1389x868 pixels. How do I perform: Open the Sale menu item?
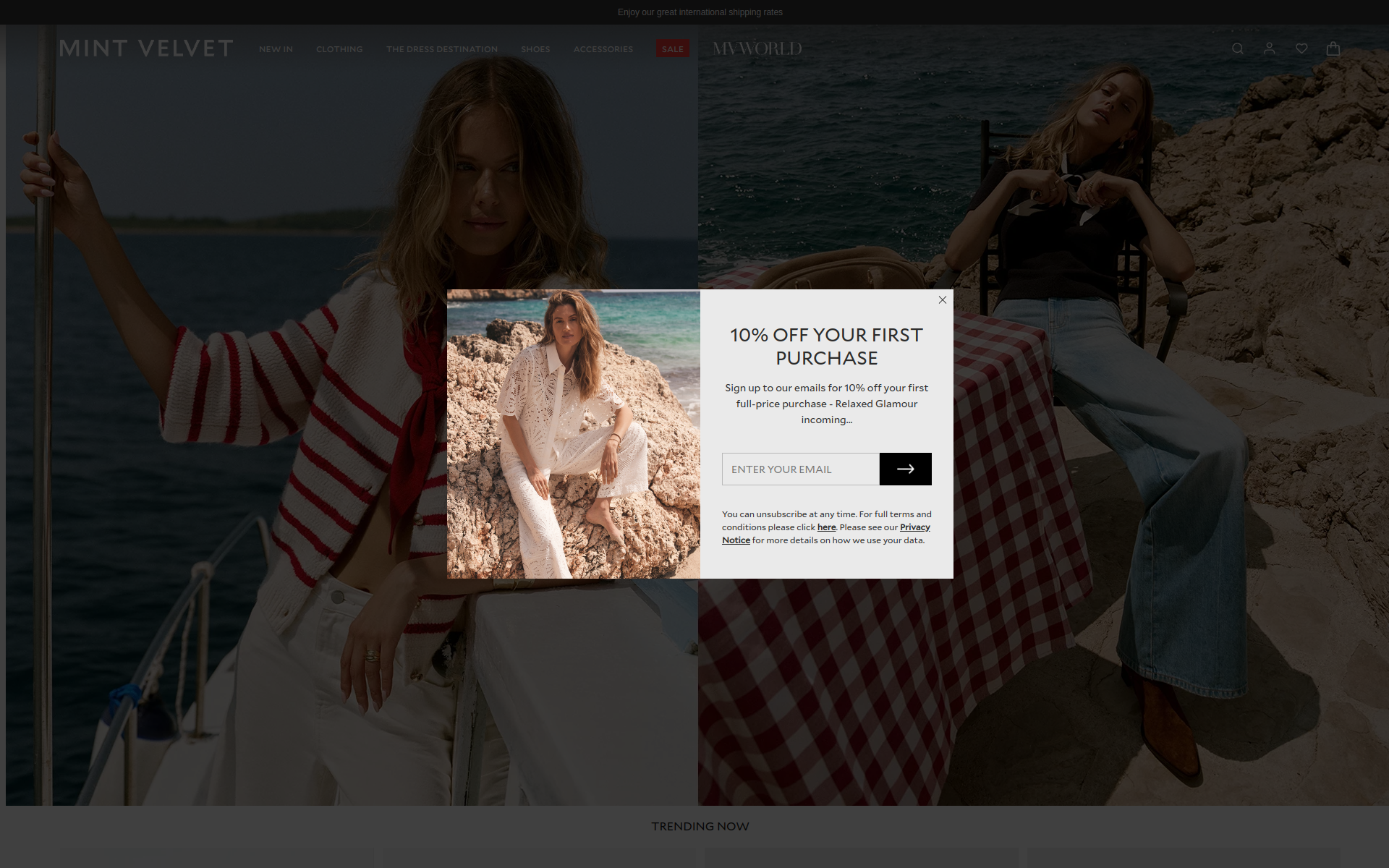[673, 48]
